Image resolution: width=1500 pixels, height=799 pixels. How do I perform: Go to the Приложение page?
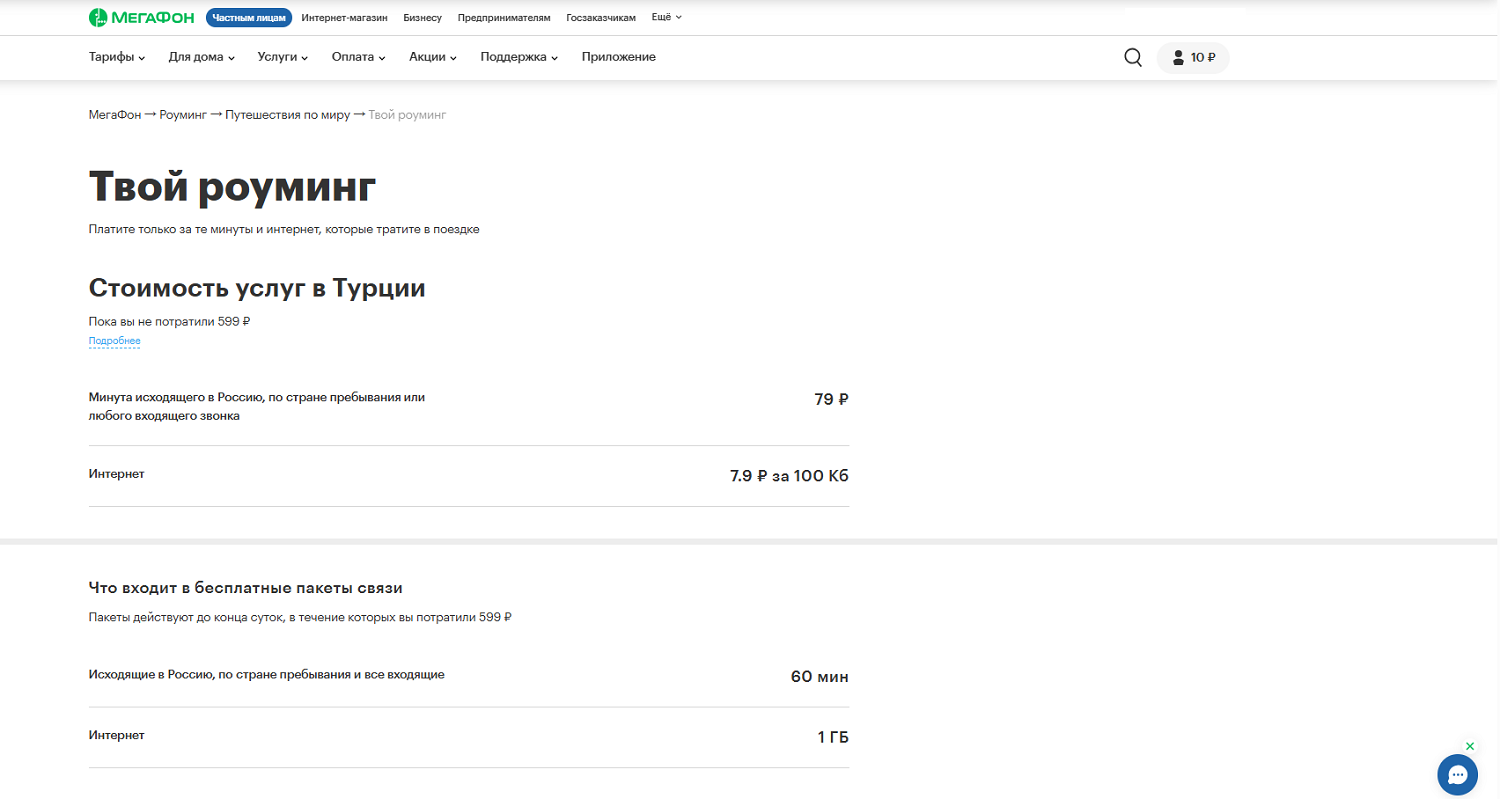pyautogui.click(x=618, y=57)
